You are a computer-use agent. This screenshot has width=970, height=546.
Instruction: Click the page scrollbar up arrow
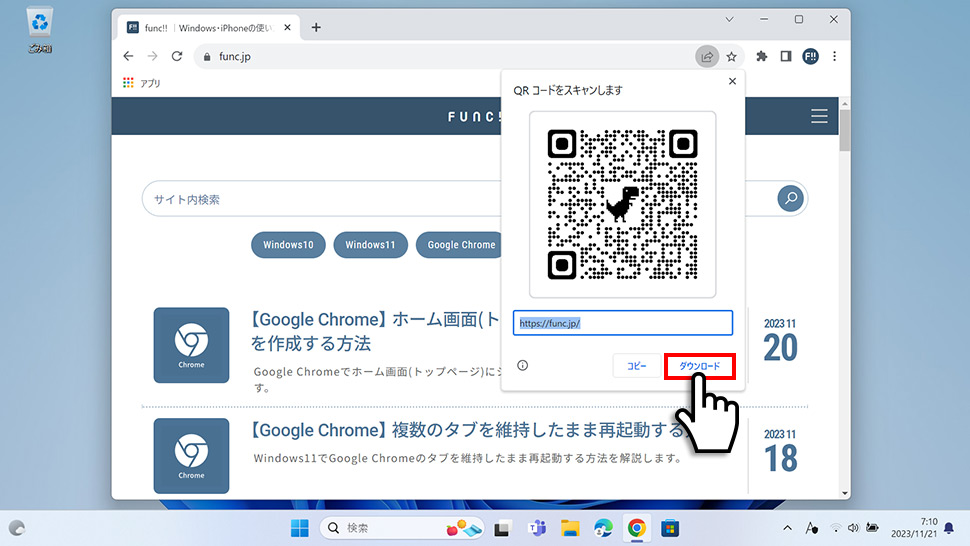pyautogui.click(x=844, y=104)
